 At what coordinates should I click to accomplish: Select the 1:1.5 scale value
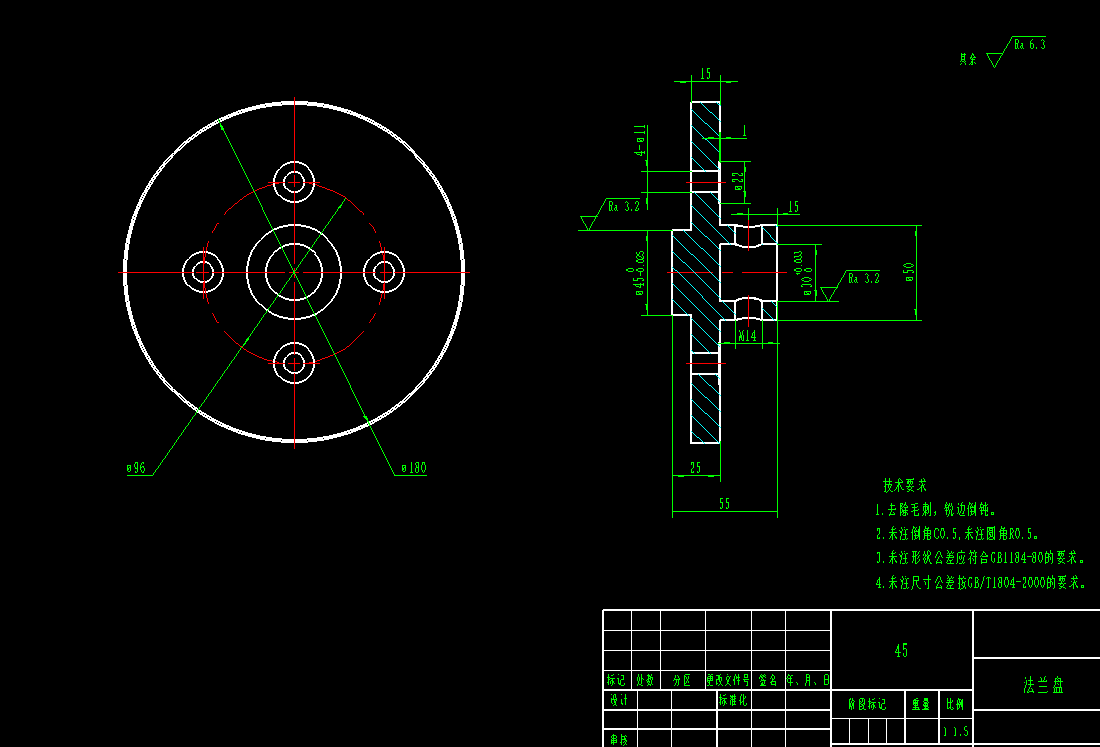click(x=956, y=732)
